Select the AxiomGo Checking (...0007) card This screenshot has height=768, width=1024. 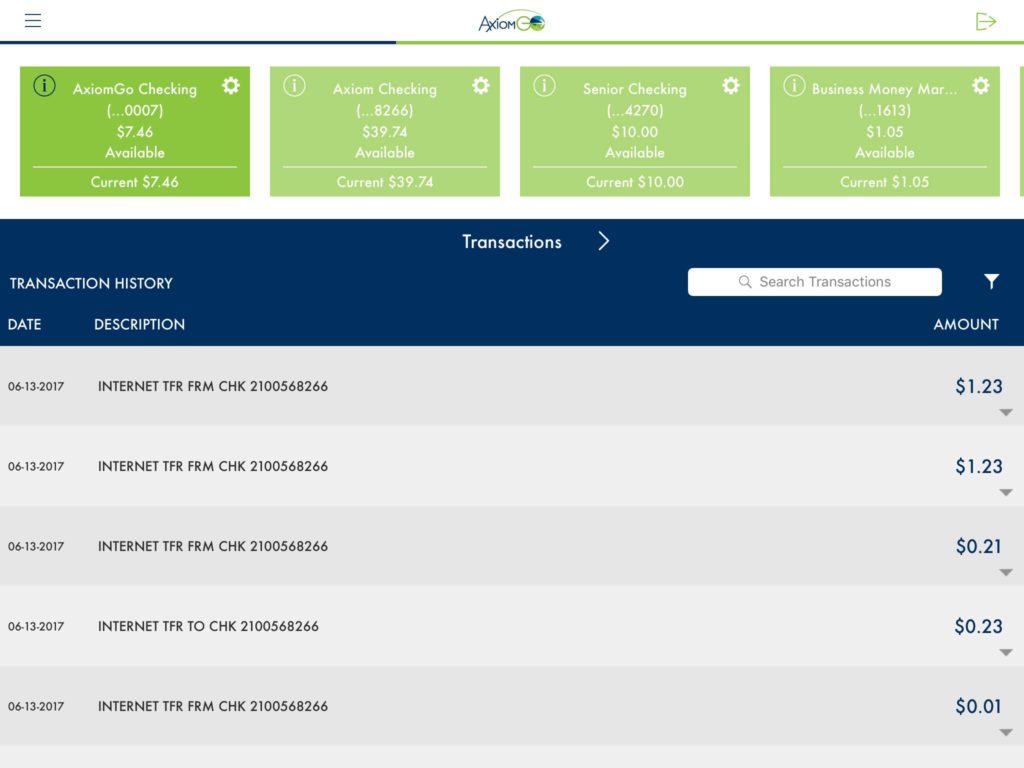135,131
